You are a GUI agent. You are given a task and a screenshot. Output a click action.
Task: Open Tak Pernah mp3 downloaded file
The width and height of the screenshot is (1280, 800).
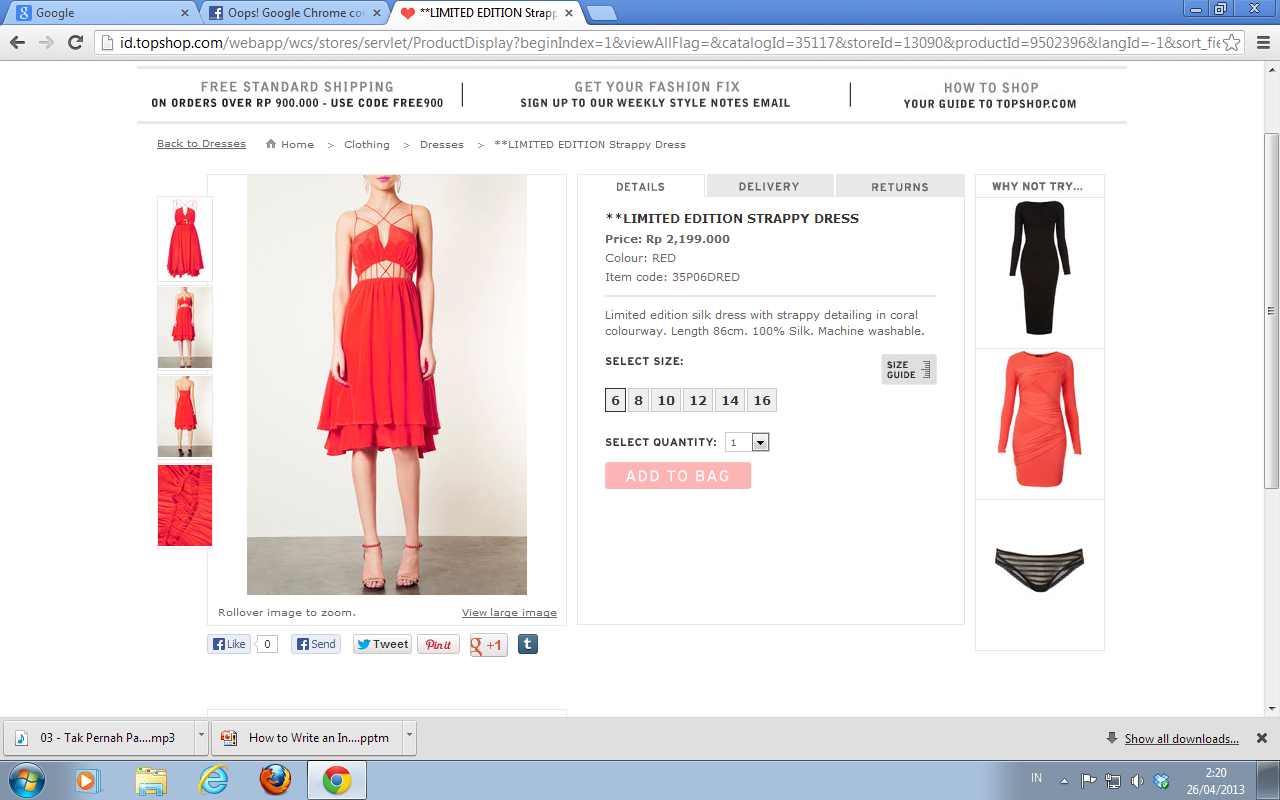point(99,738)
